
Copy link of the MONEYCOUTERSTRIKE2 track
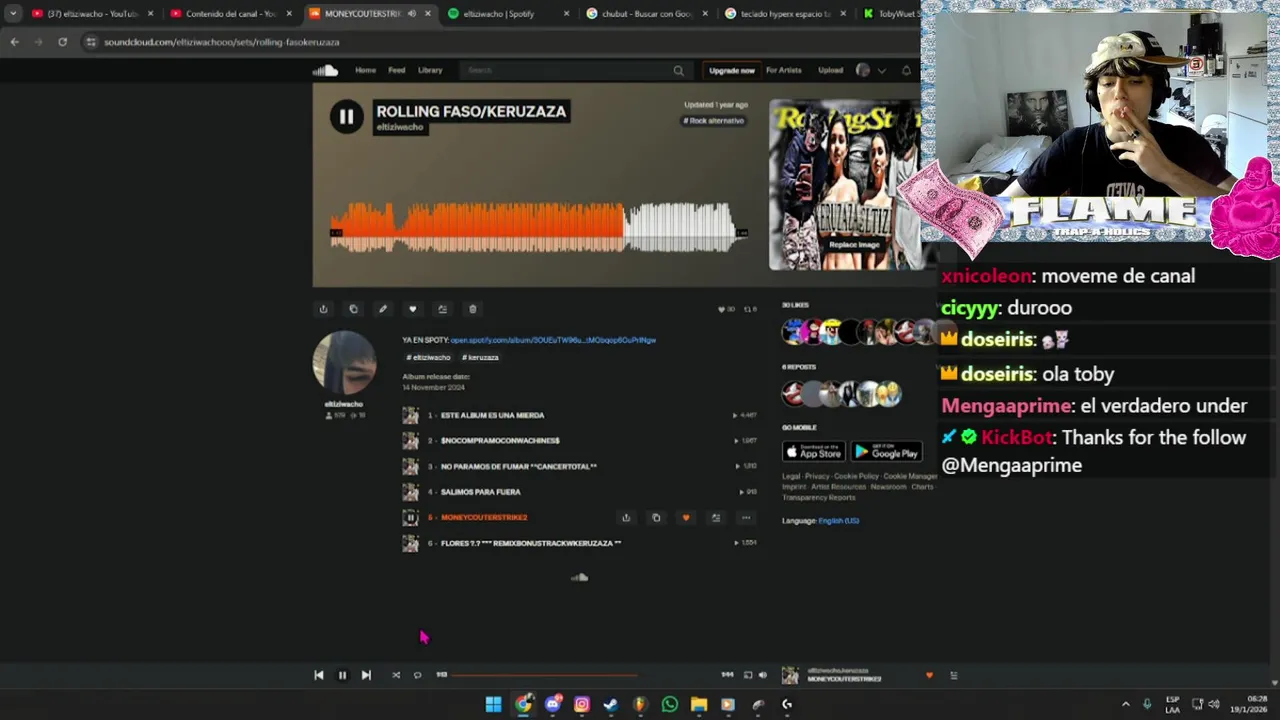click(x=656, y=518)
